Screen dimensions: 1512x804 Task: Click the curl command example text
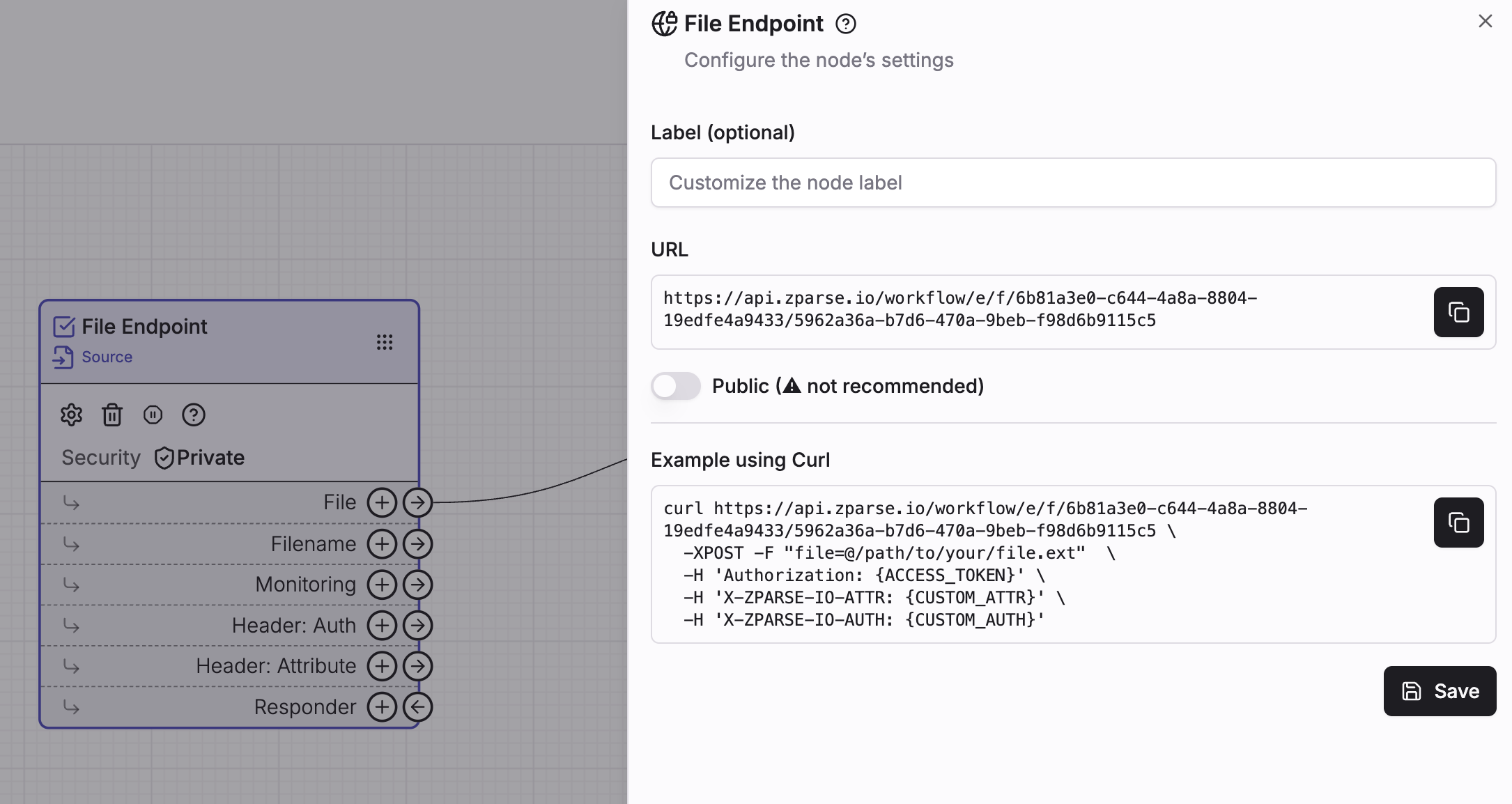point(985,564)
